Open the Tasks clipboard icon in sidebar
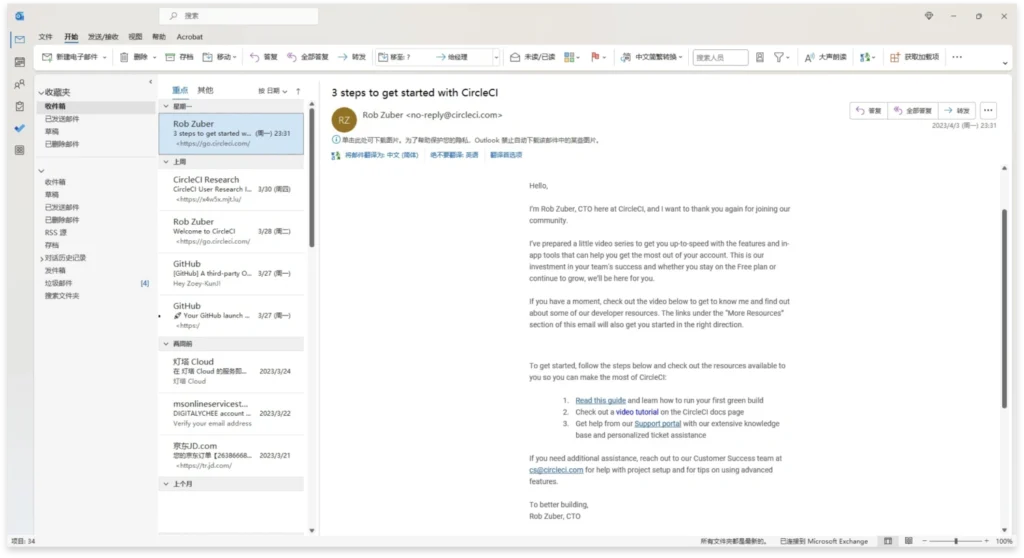Image resolution: width=1024 pixels, height=558 pixels. pyautogui.click(x=20, y=106)
